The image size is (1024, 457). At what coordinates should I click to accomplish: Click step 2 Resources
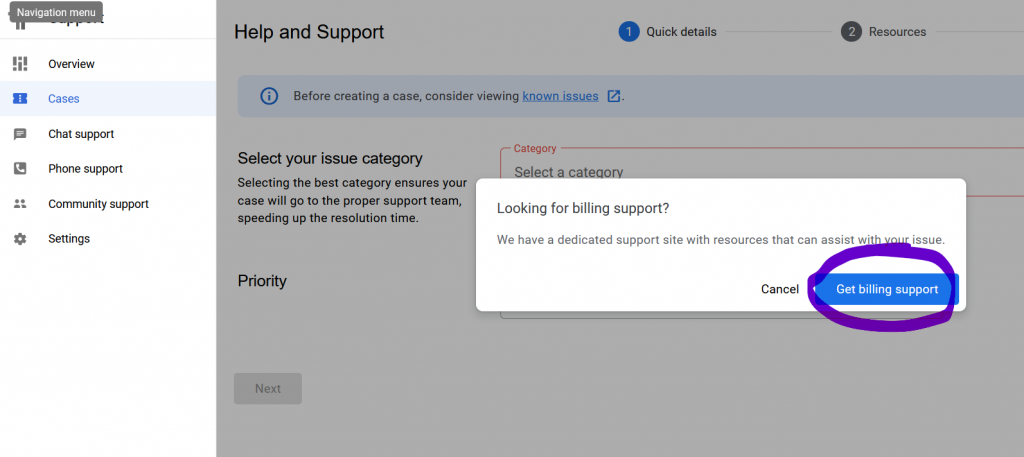tap(885, 32)
